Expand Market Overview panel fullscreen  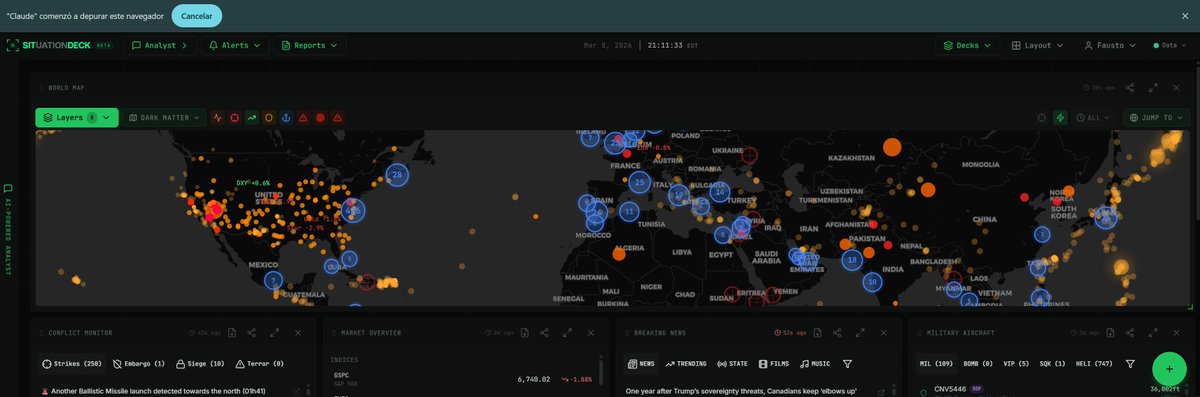click(x=567, y=332)
